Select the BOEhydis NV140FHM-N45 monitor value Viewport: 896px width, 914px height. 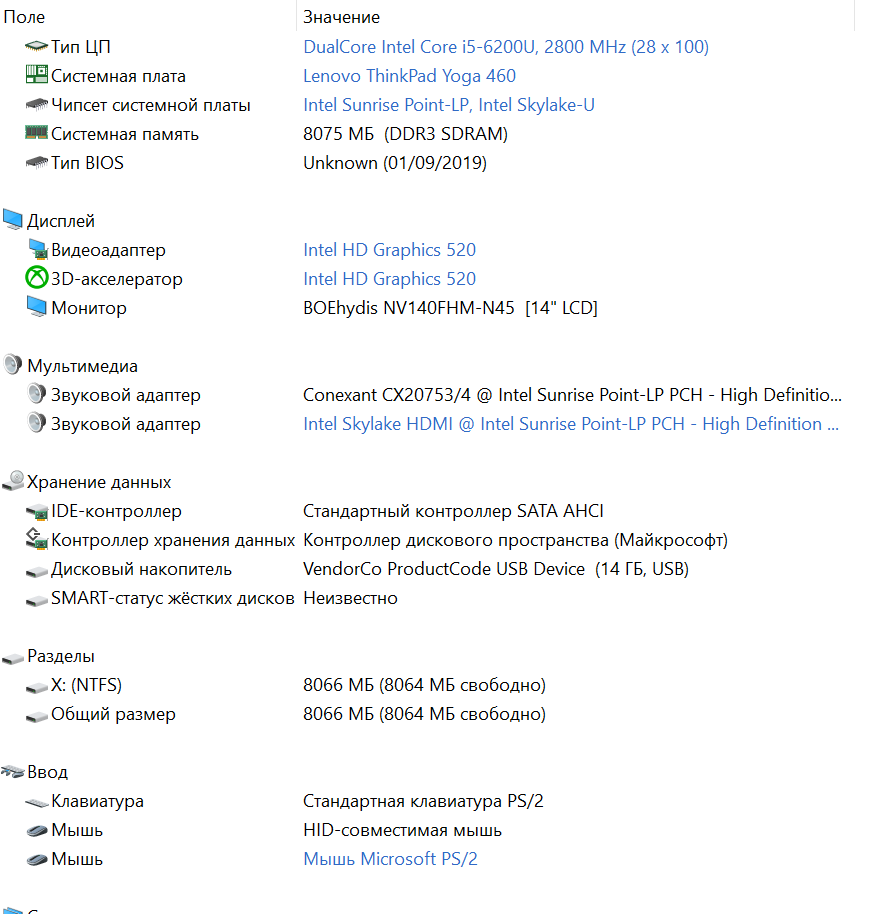[x=450, y=308]
